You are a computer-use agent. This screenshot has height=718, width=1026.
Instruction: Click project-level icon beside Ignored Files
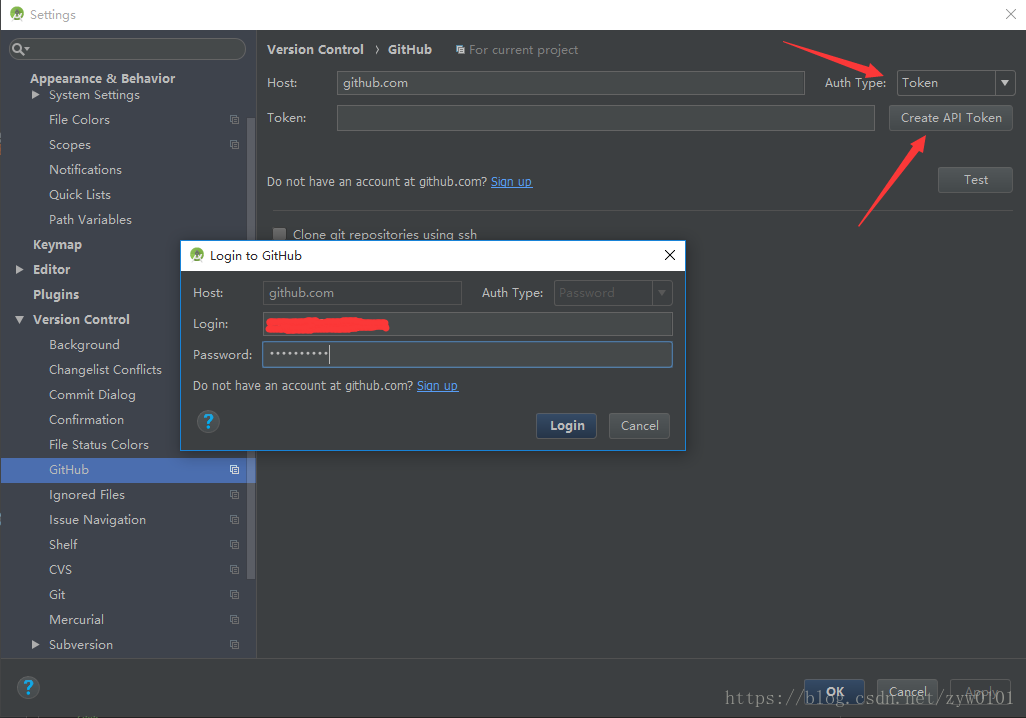234,495
